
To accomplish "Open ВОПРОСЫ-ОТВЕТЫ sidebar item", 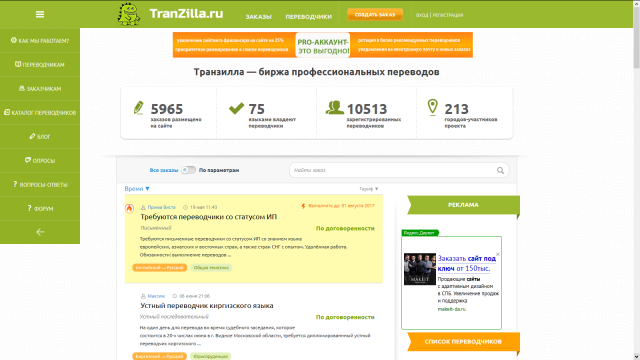I will click(x=40, y=184).
